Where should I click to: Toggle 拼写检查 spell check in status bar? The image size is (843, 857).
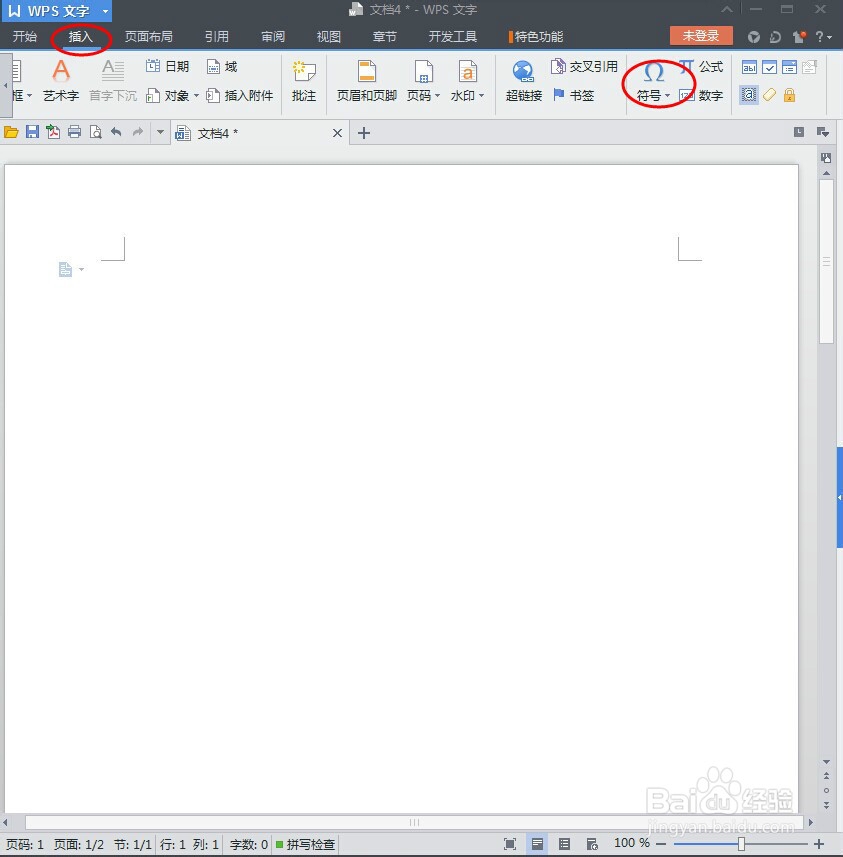[x=306, y=844]
